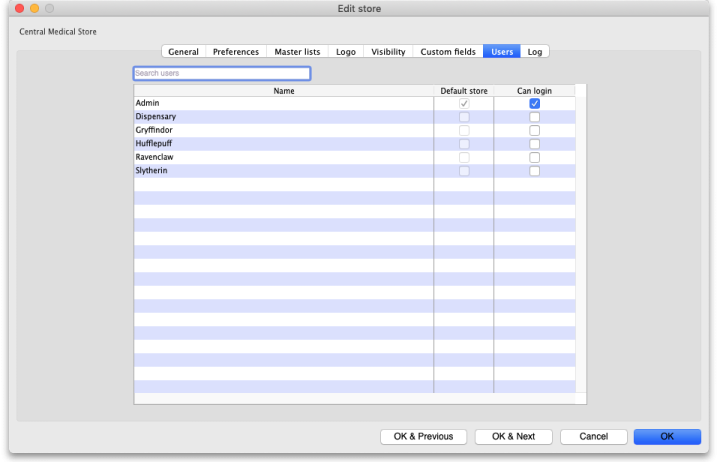This screenshot has width=717, height=462.
Task: Sort users by the Name column header
Action: click(x=284, y=91)
